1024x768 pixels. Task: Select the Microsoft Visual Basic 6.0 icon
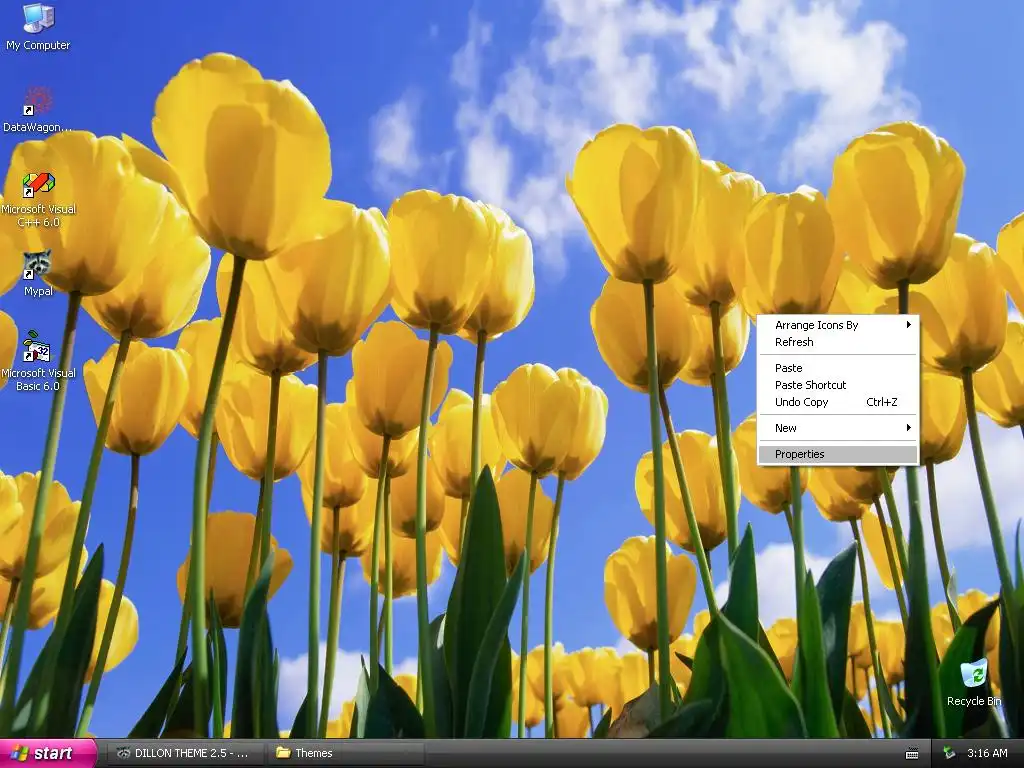38,361
